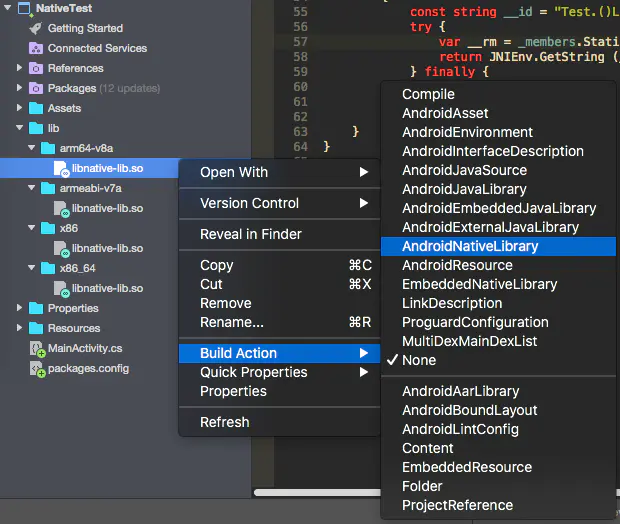The height and width of the screenshot is (524, 620).
Task: Select Copy from context menu
Action: tap(279, 265)
